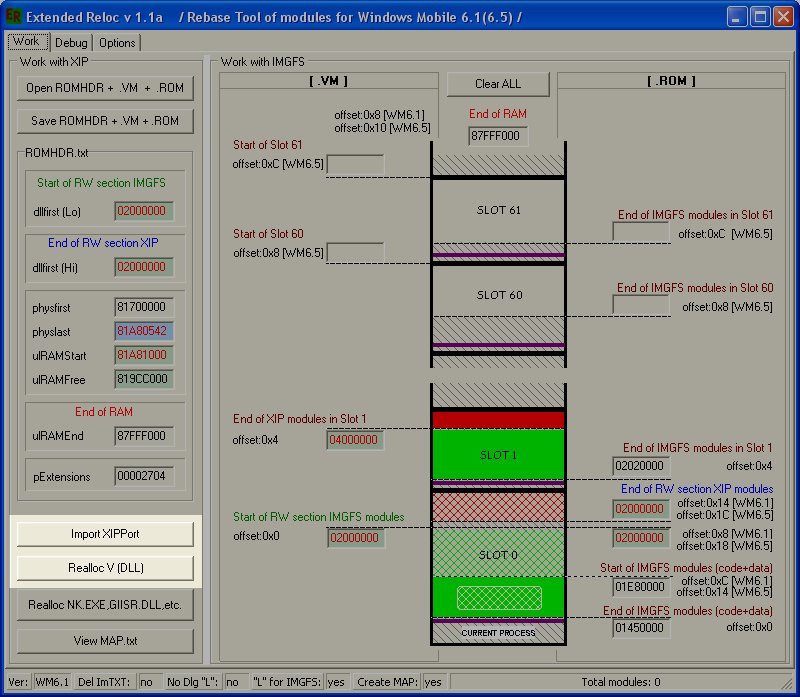The width and height of the screenshot is (800, 697).
Task: Click Start of IMGFS modules field 01E80000
Action: click(641, 587)
